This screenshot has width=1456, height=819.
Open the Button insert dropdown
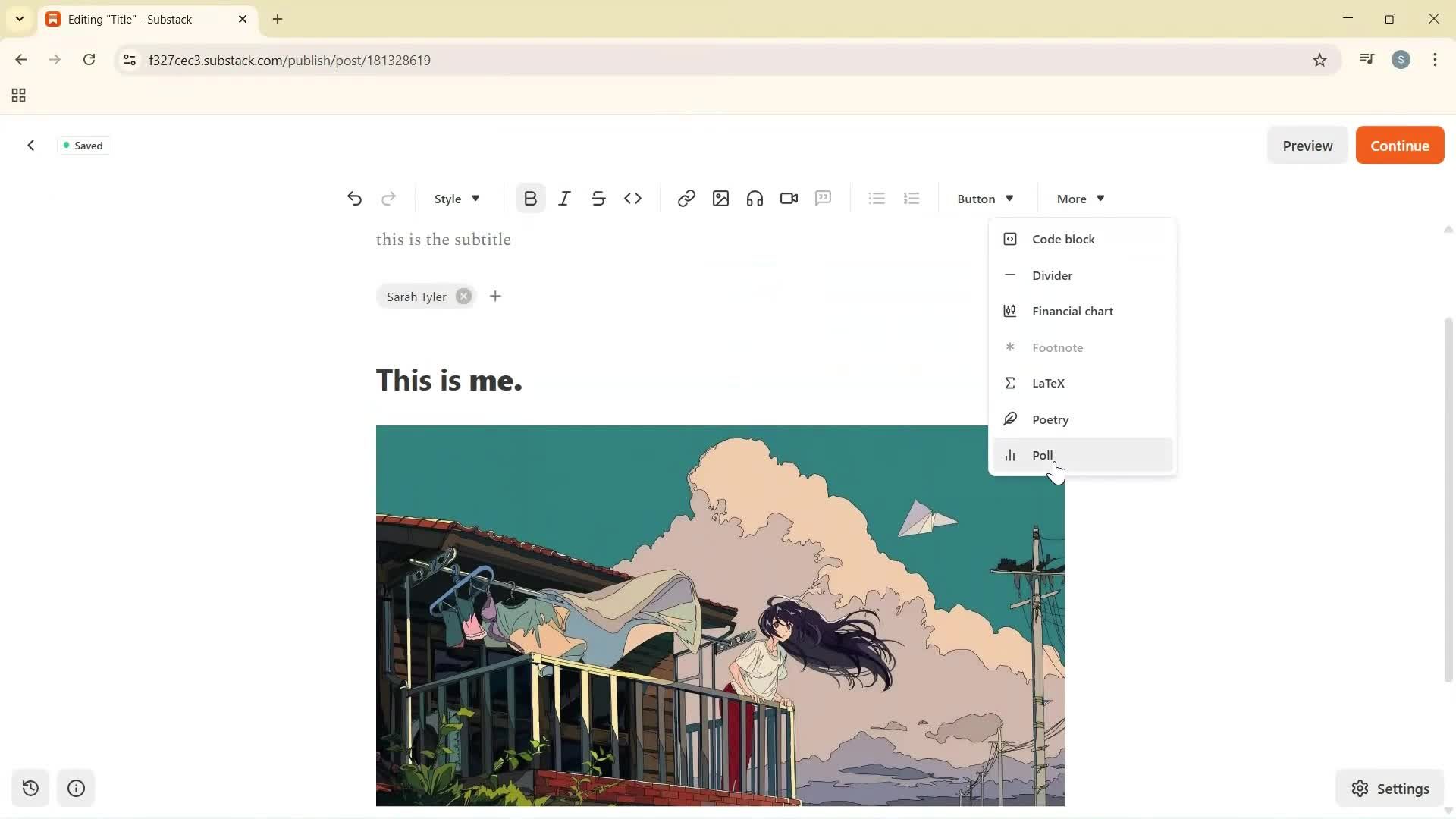[x=984, y=198]
